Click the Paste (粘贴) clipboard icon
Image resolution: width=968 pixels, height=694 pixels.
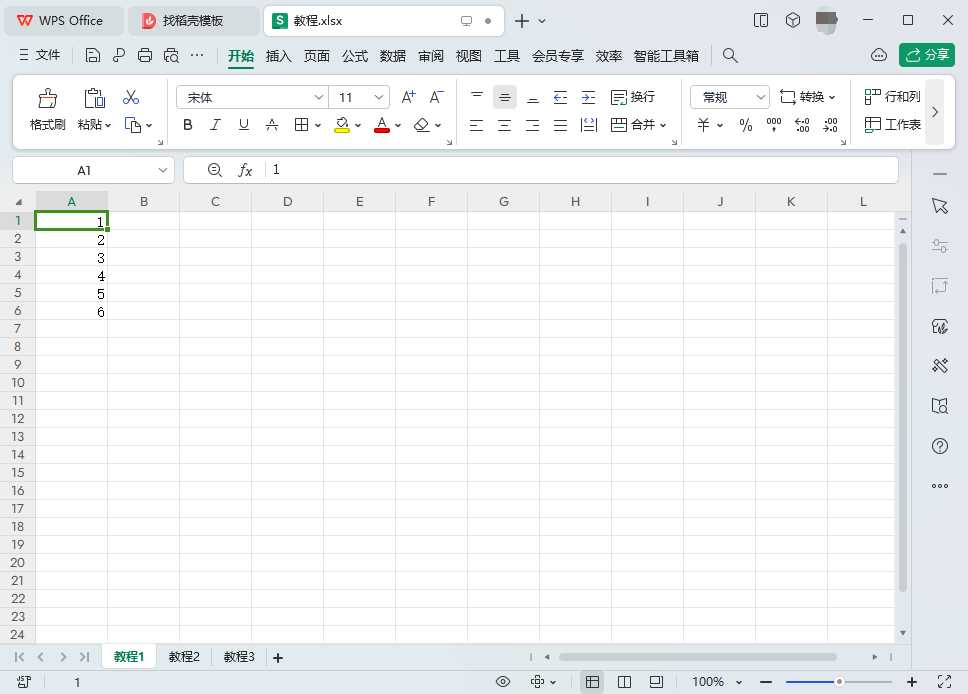[94, 98]
